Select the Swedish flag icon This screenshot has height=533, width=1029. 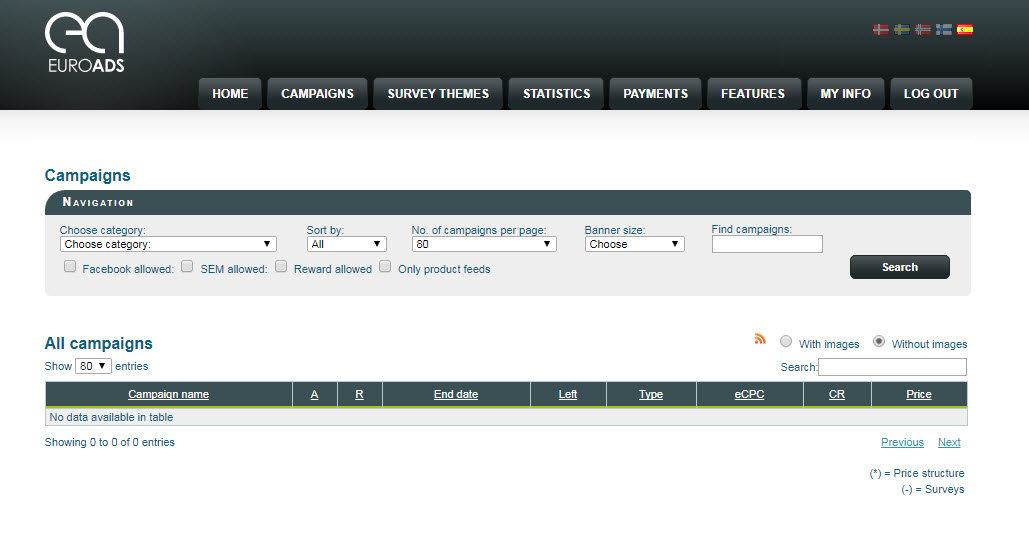(x=902, y=30)
